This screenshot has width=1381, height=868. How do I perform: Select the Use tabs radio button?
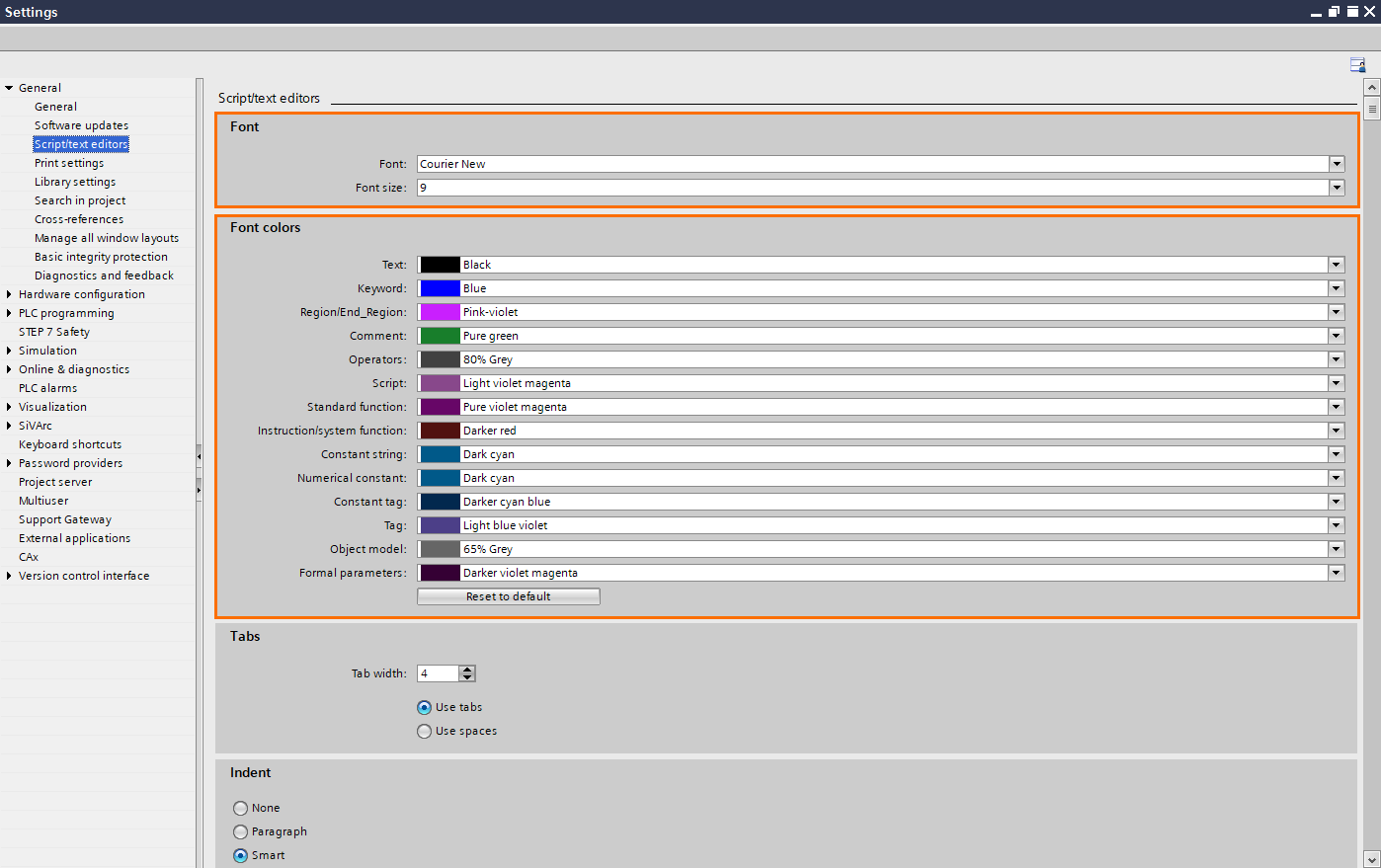tap(424, 707)
